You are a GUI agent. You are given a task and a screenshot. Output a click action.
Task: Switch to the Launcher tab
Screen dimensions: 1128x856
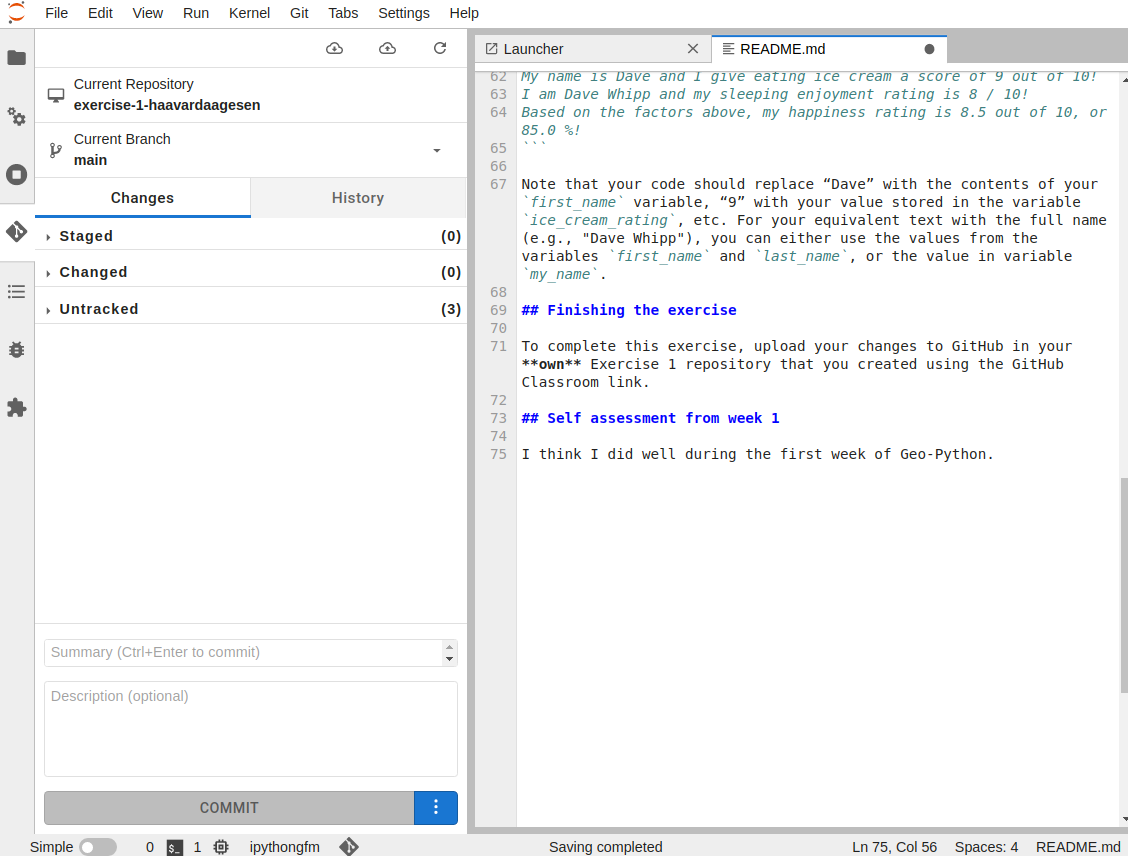coord(593,49)
